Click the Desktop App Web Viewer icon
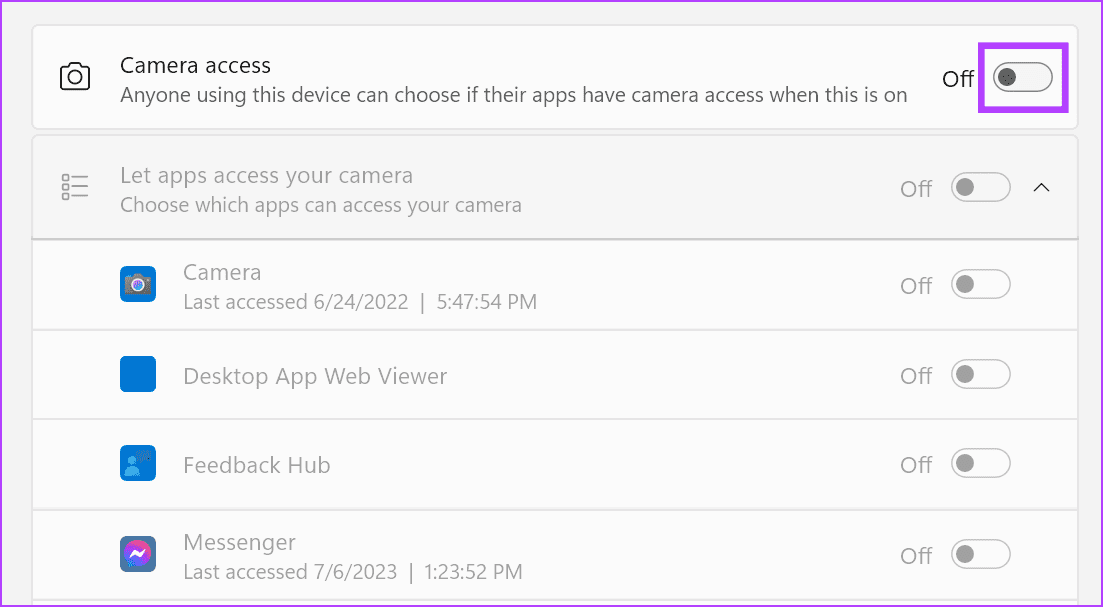Screen dimensions: 1103x607 (137, 375)
